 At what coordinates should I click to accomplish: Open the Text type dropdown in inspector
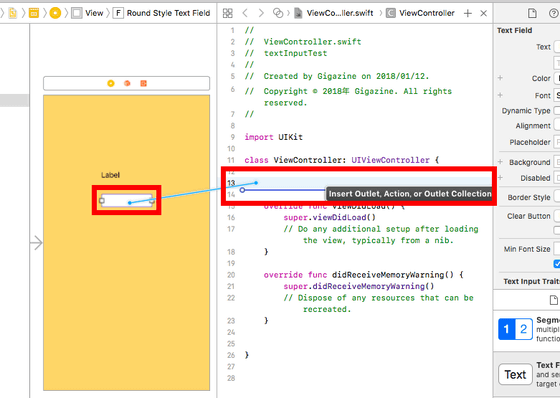[x=557, y=47]
